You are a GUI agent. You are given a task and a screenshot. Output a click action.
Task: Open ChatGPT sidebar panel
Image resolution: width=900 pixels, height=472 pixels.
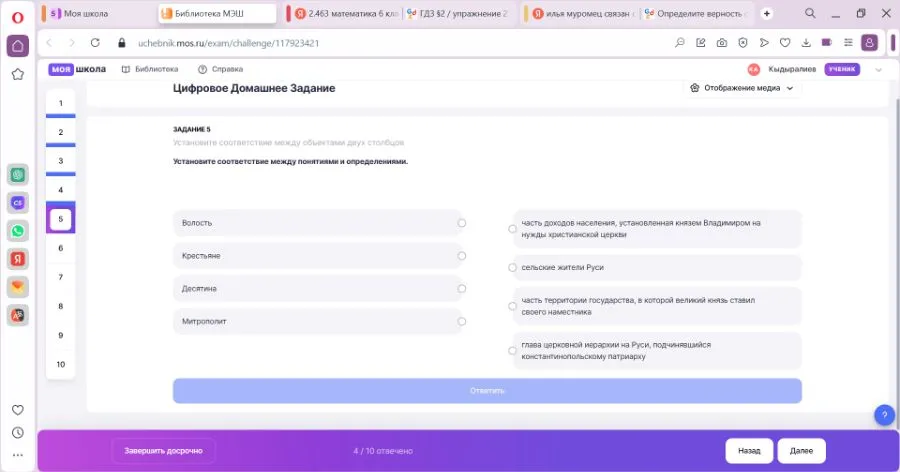point(18,175)
